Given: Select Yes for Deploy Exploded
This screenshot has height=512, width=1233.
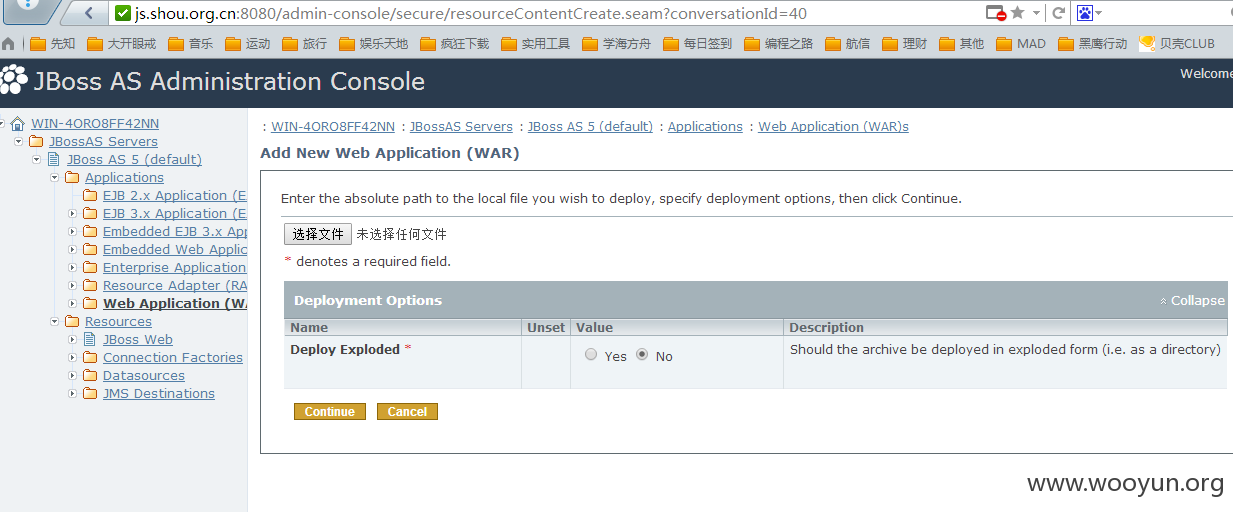Looking at the screenshot, I should 591,355.
